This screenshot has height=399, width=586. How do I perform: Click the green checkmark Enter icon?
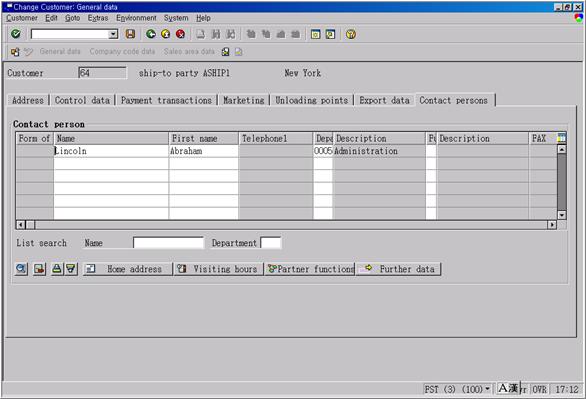(x=16, y=34)
